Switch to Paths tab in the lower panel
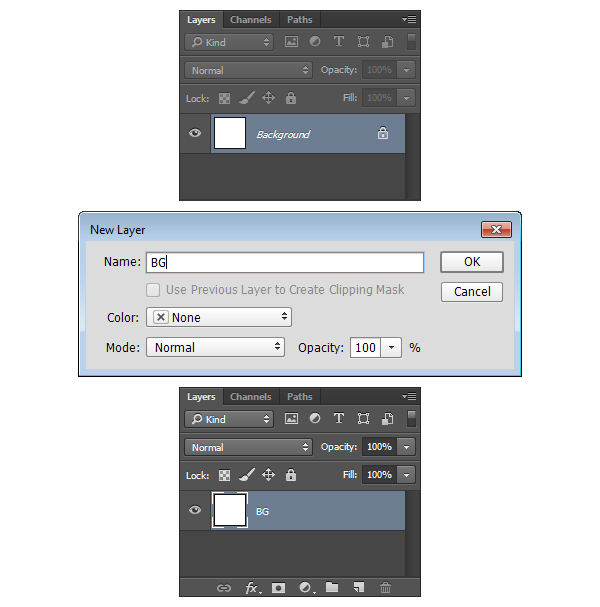Image resolution: width=600 pixels, height=607 pixels. tap(300, 397)
